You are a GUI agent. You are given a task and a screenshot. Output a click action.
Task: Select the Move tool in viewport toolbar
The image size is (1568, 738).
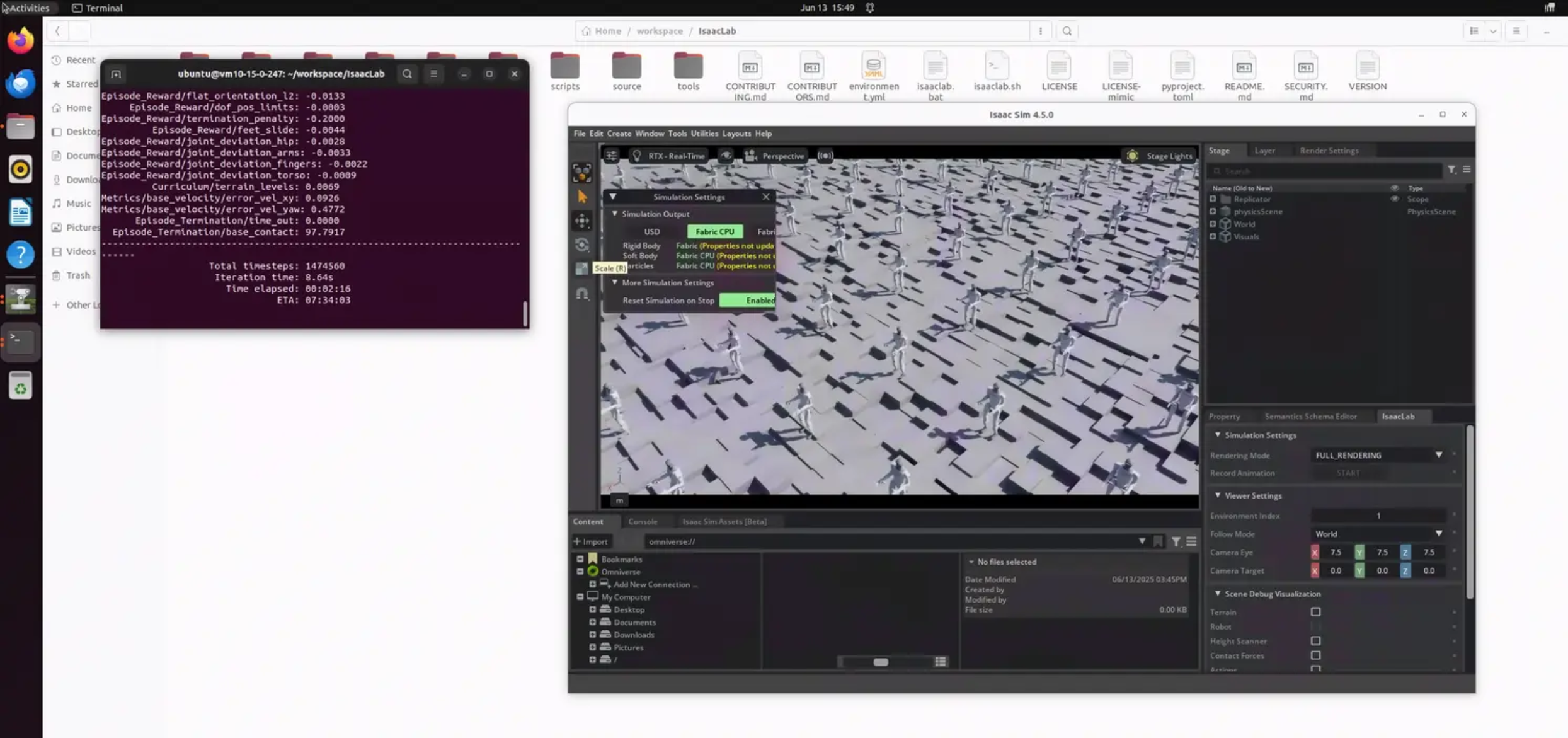[x=582, y=221]
